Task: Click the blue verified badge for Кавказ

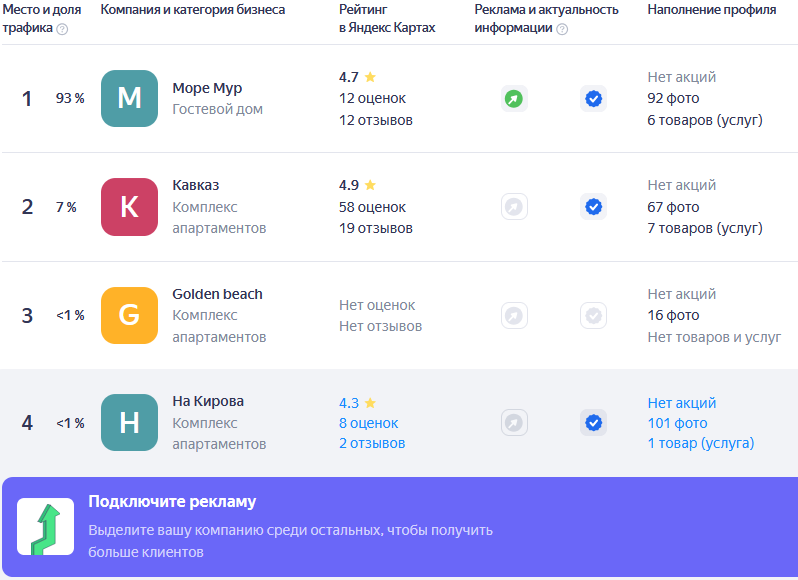Action: 593,207
